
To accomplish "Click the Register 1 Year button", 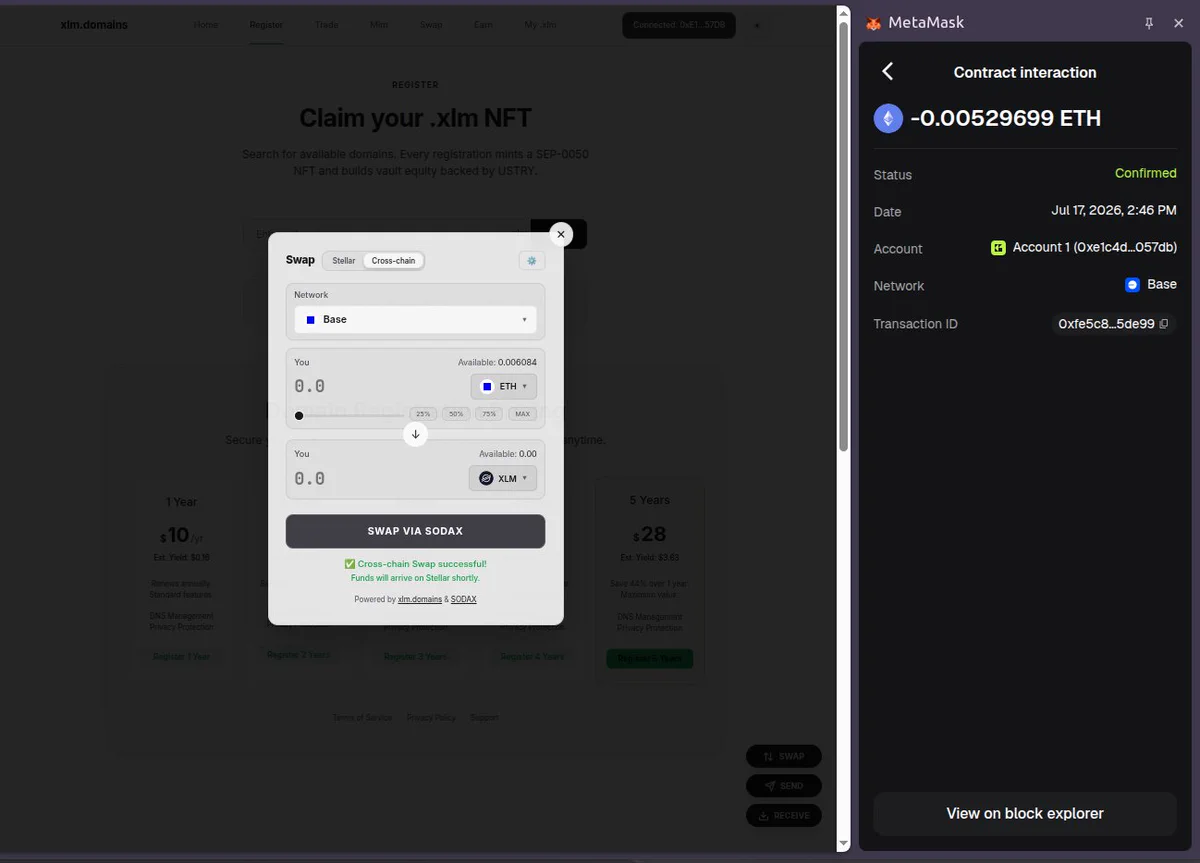I will (181, 657).
